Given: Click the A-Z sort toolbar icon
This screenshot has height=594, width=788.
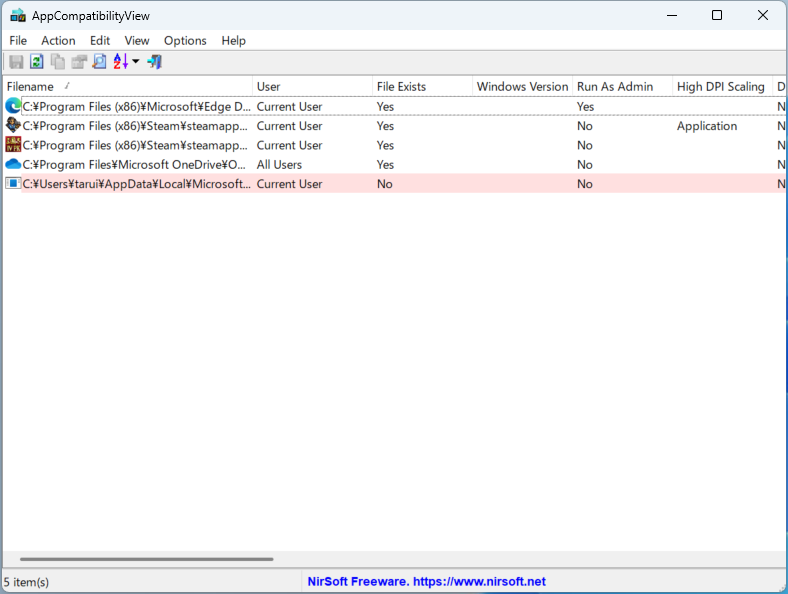Looking at the screenshot, I should (121, 62).
